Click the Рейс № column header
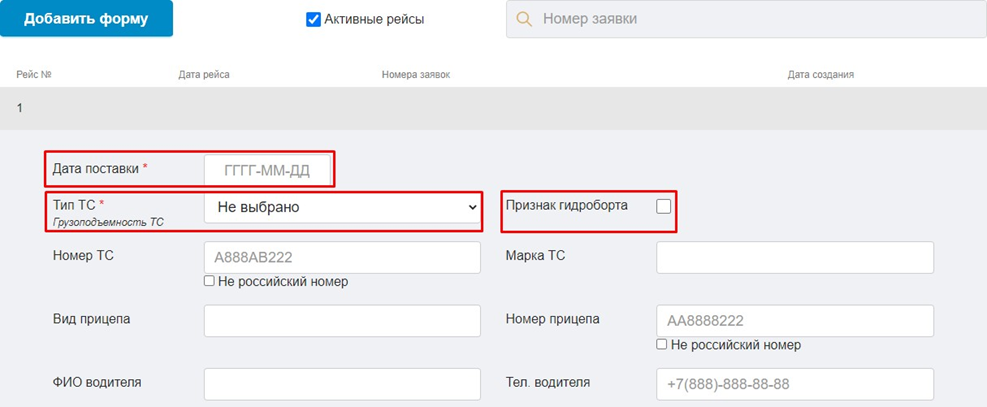The image size is (987, 407). [34, 75]
